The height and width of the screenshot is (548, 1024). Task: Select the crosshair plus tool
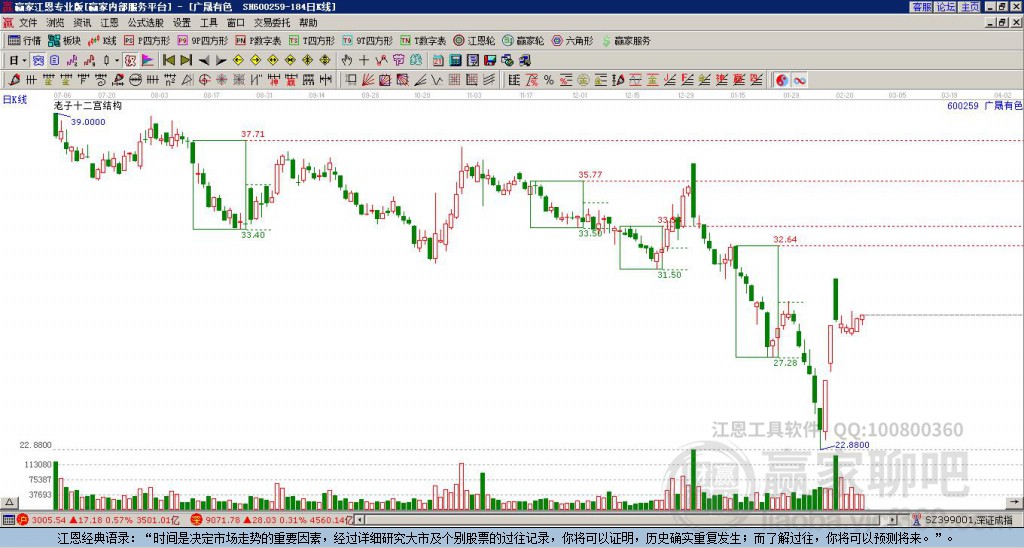364,60
